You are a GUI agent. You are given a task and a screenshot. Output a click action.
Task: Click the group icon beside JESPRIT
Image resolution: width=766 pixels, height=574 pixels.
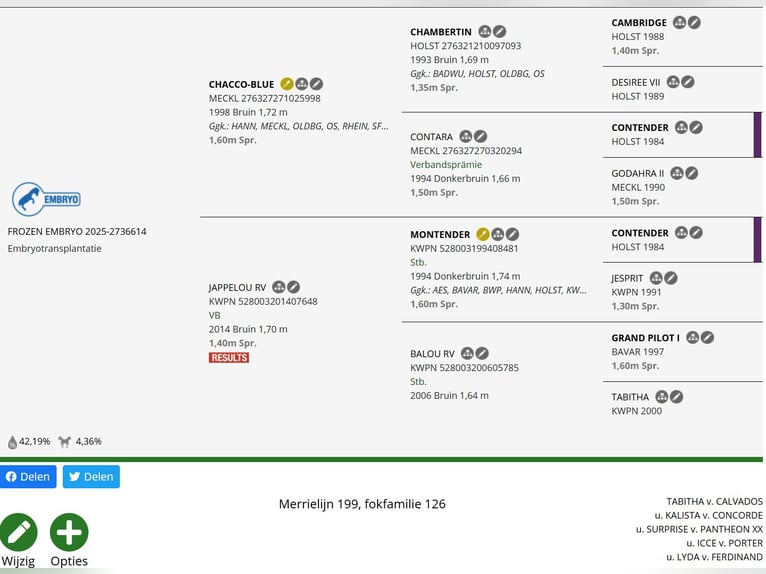tap(656, 278)
